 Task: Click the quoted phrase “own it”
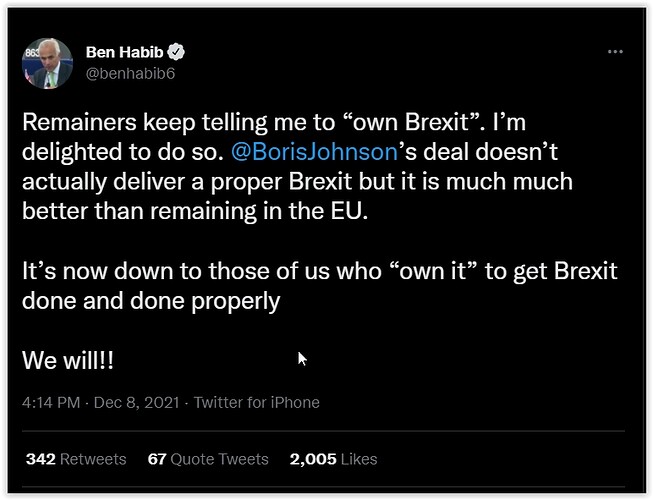(x=434, y=271)
